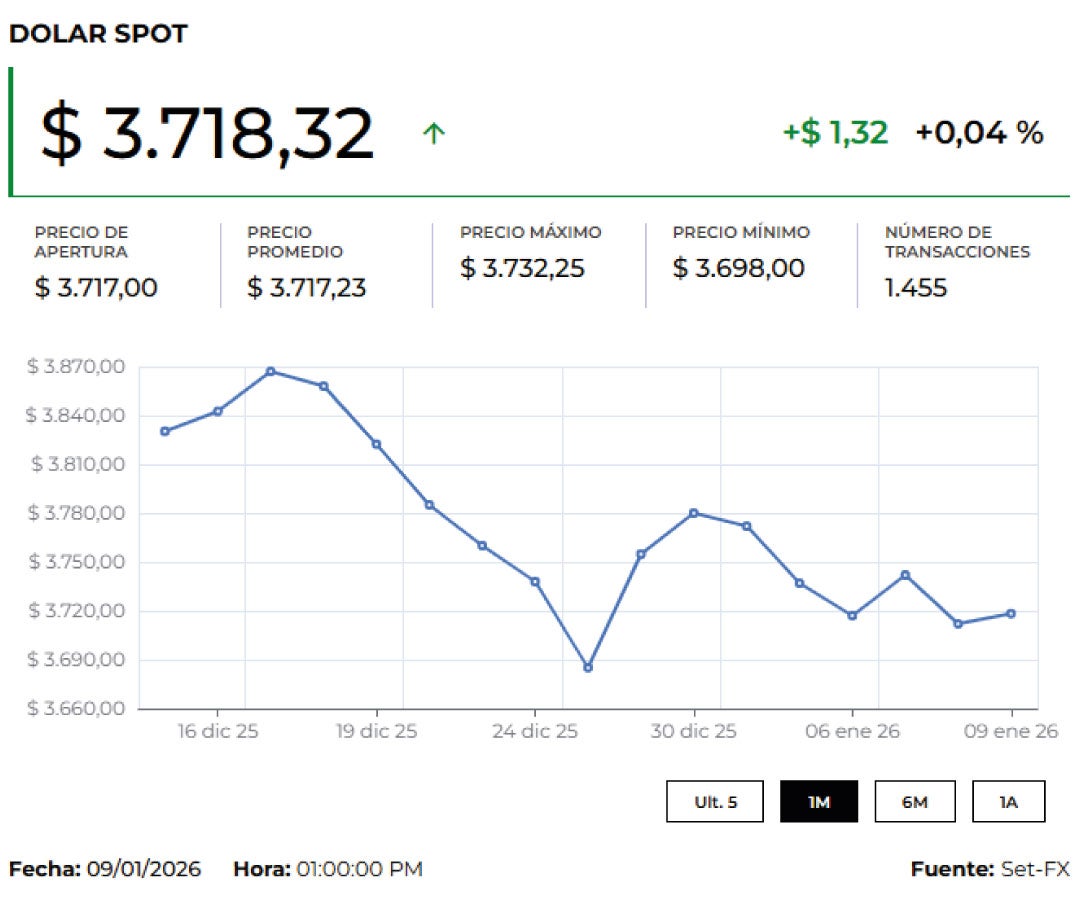Click the data point above 24 dic 25

coord(535,581)
